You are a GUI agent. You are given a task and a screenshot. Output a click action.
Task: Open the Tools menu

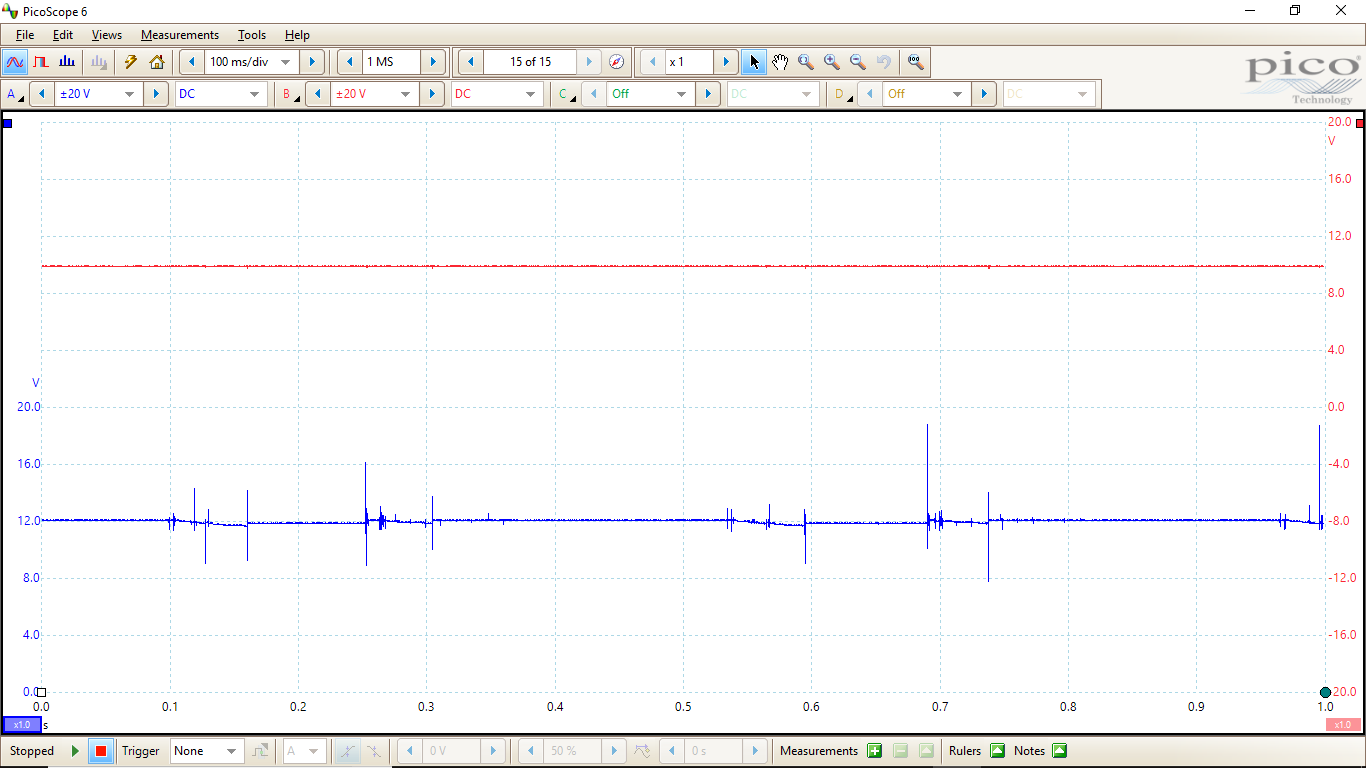(252, 35)
